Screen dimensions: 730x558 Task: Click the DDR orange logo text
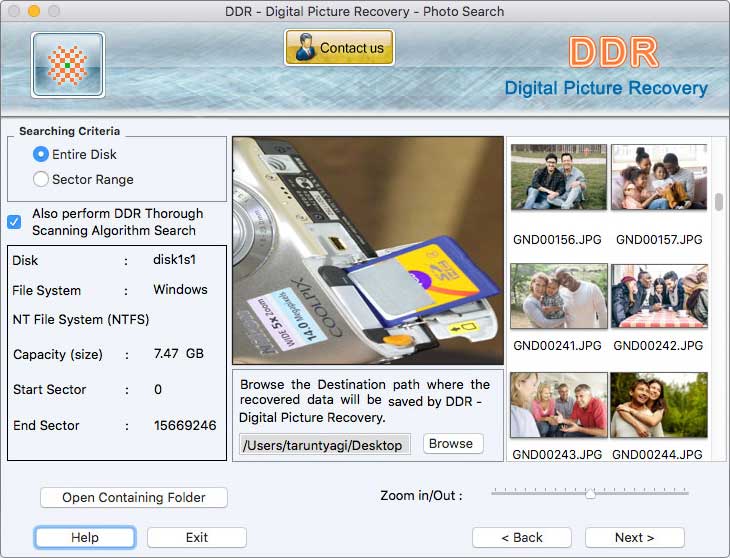(x=614, y=52)
